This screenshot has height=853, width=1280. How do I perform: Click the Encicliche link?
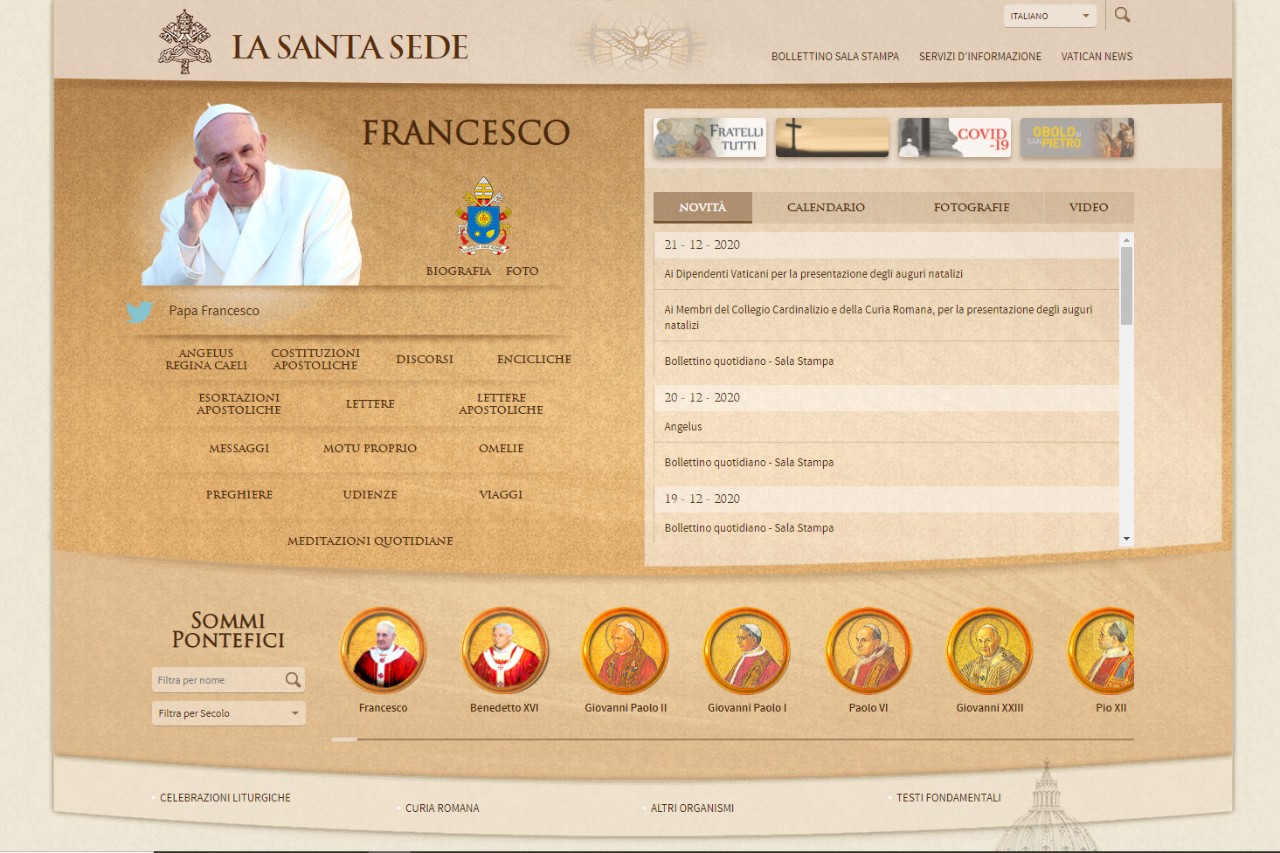[x=533, y=358]
